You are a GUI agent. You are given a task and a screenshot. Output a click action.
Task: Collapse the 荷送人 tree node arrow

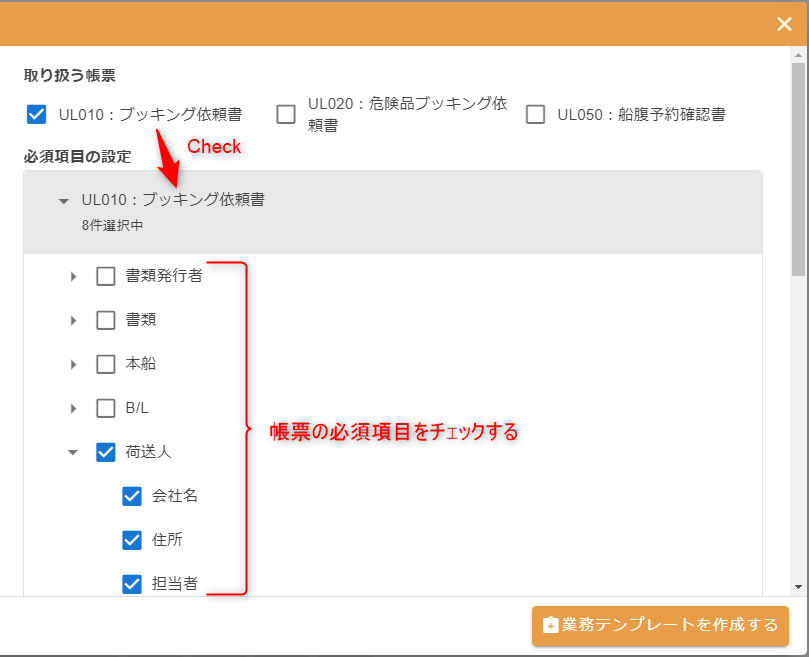click(73, 452)
